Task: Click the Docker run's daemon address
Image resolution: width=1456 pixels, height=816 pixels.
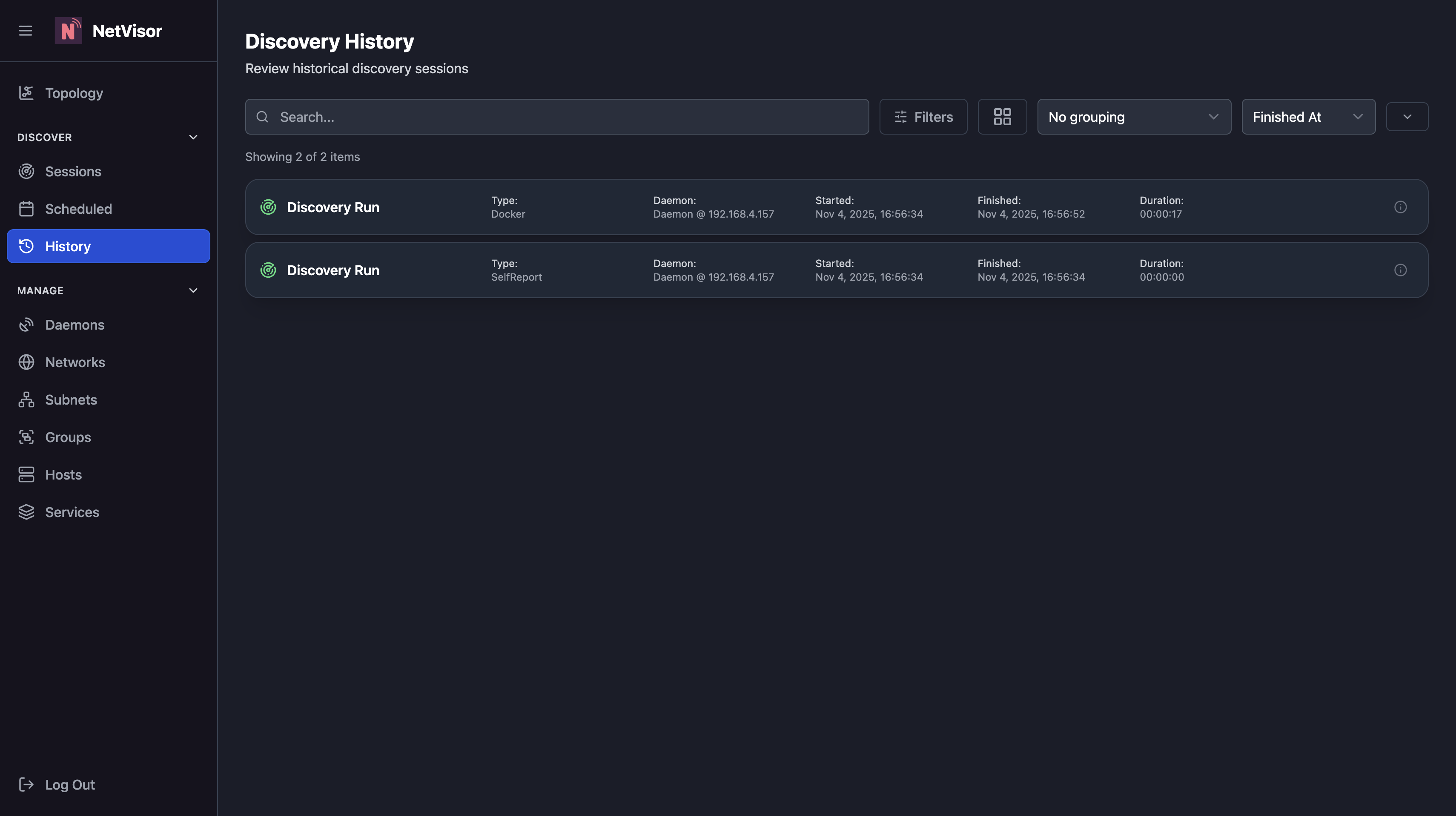Action: [x=713, y=214]
